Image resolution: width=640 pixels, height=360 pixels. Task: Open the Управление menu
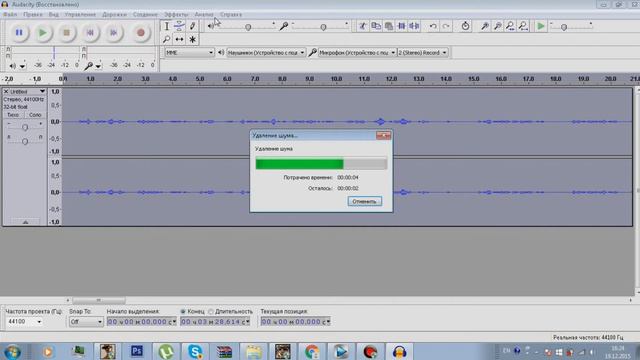pyautogui.click(x=80, y=14)
